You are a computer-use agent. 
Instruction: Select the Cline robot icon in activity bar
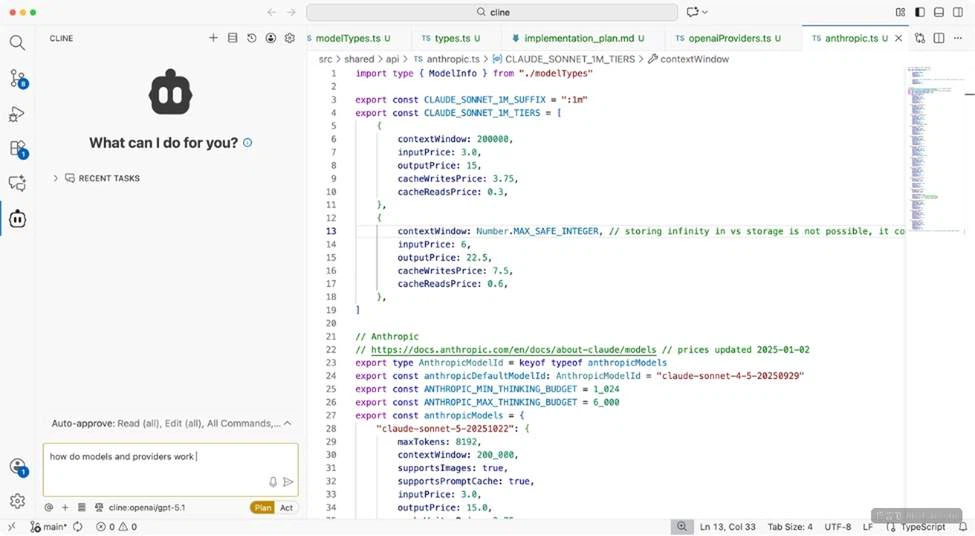[17, 219]
